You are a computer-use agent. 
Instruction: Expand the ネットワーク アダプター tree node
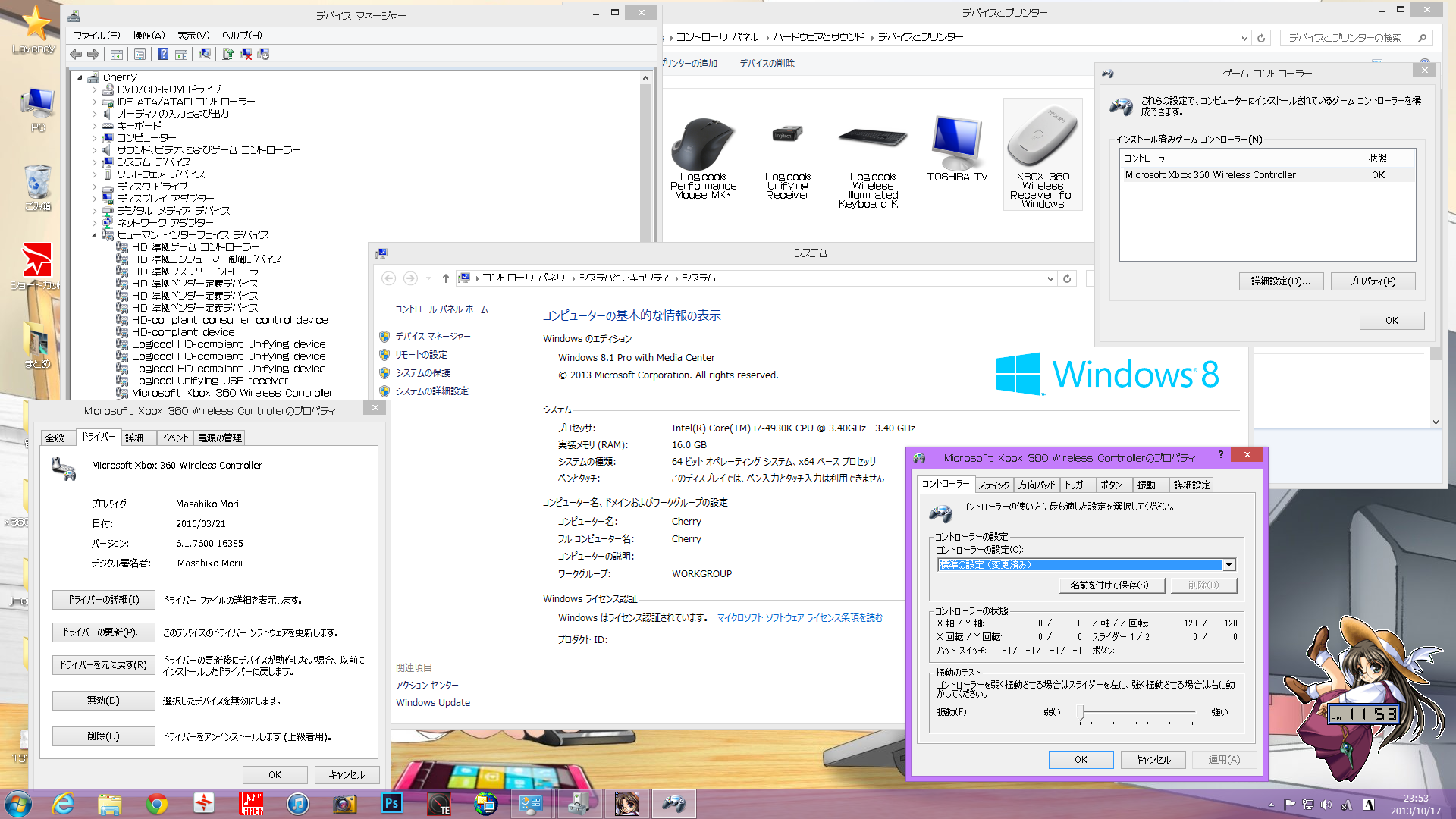(95, 223)
